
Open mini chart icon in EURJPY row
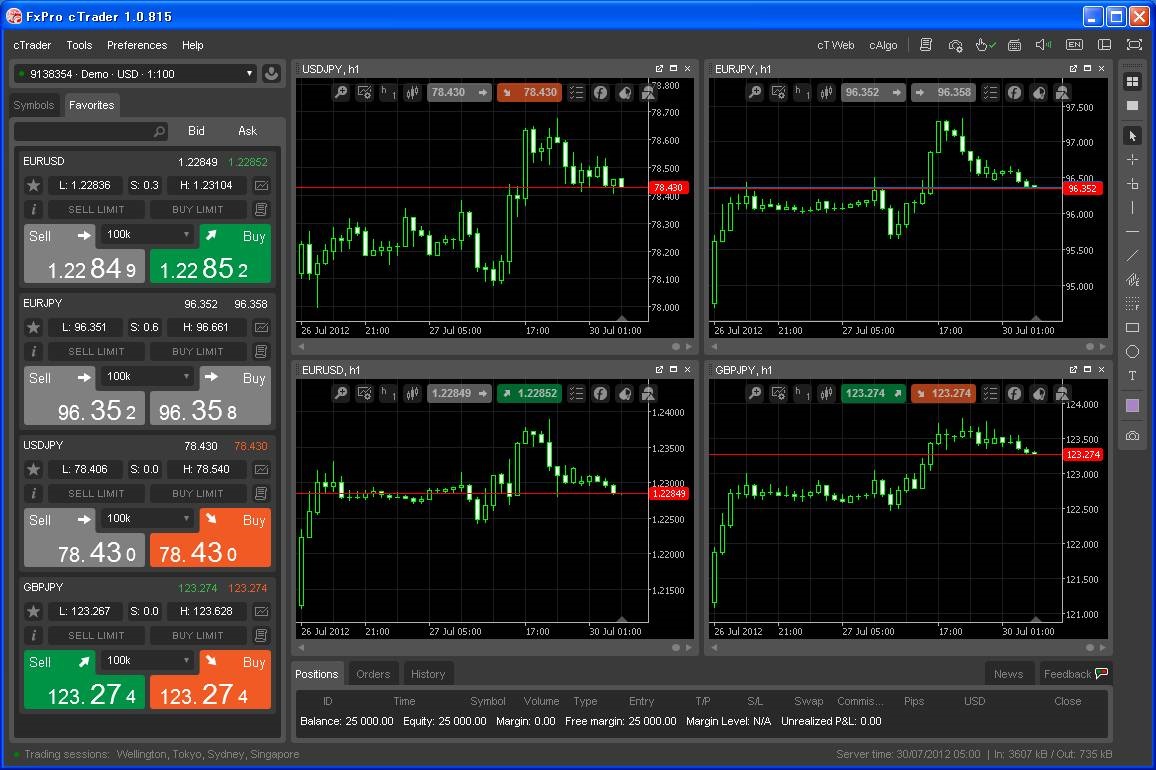[x=261, y=327]
